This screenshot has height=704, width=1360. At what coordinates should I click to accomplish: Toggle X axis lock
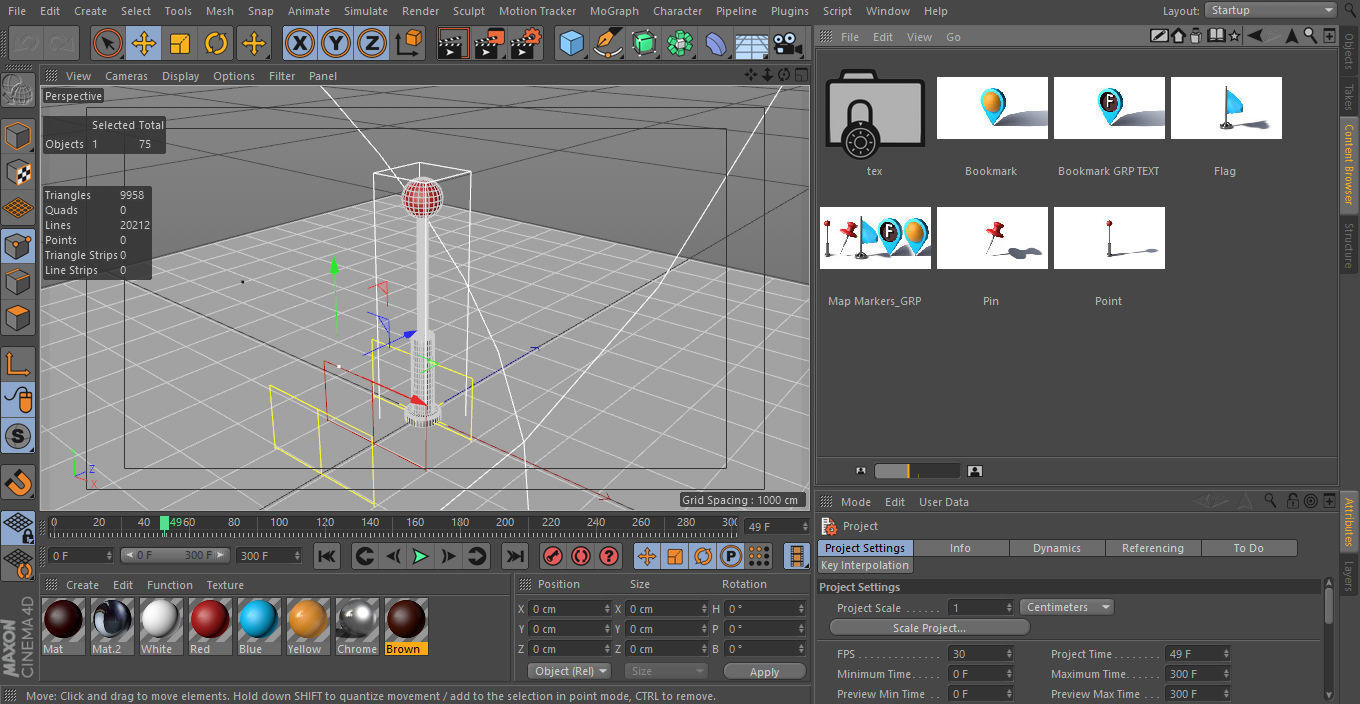(x=300, y=43)
